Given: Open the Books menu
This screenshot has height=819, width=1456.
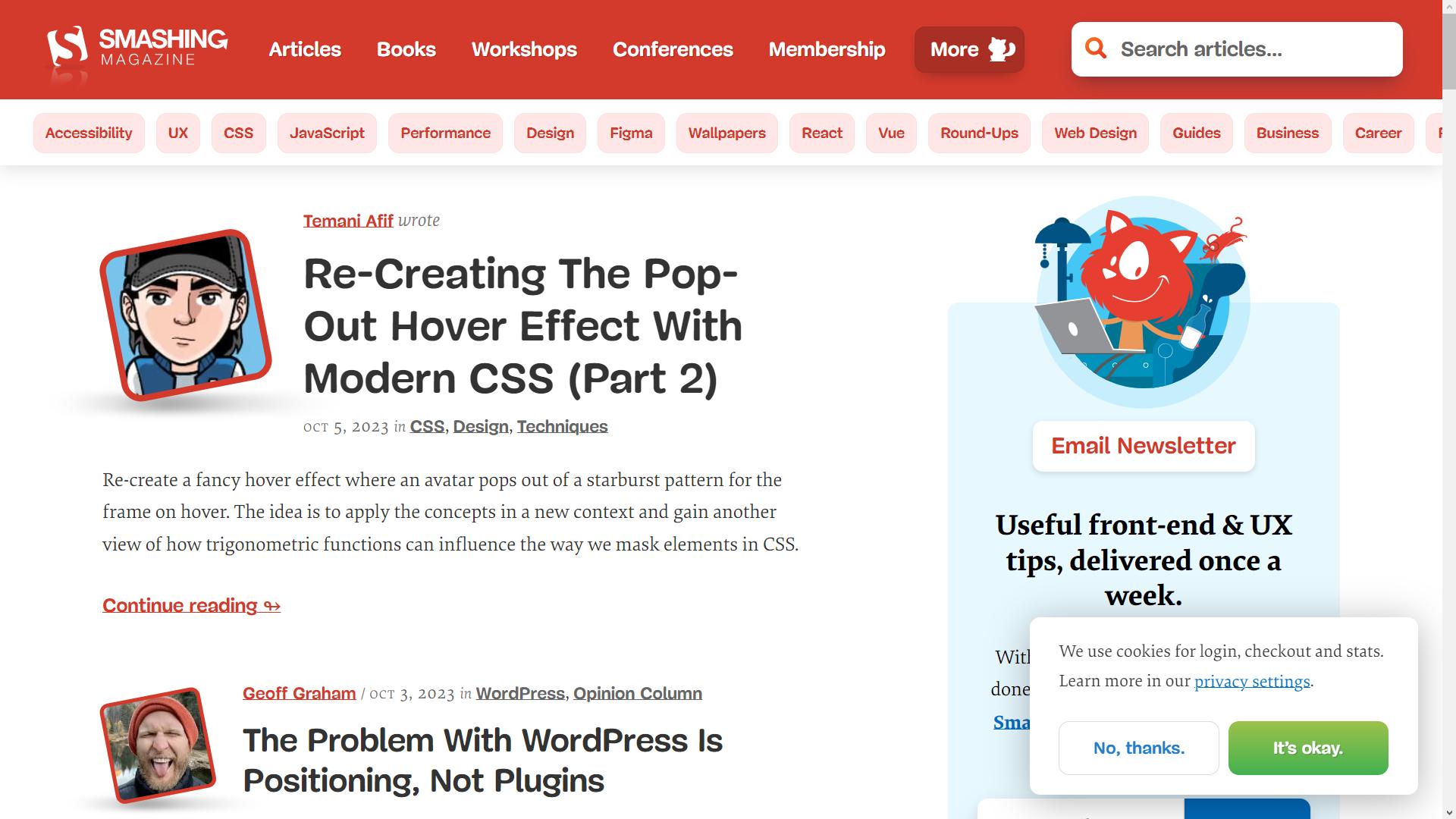Looking at the screenshot, I should (x=406, y=49).
